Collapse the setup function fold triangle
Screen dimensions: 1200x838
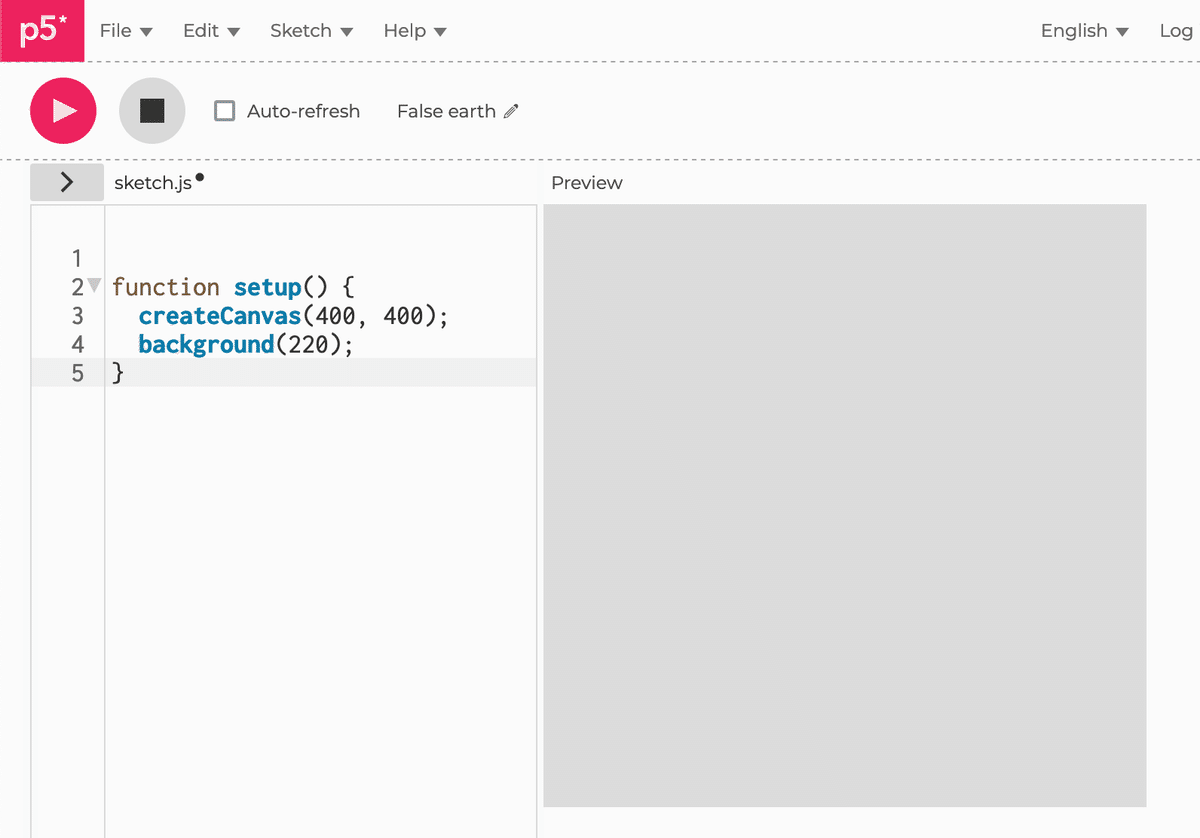pyautogui.click(x=94, y=286)
